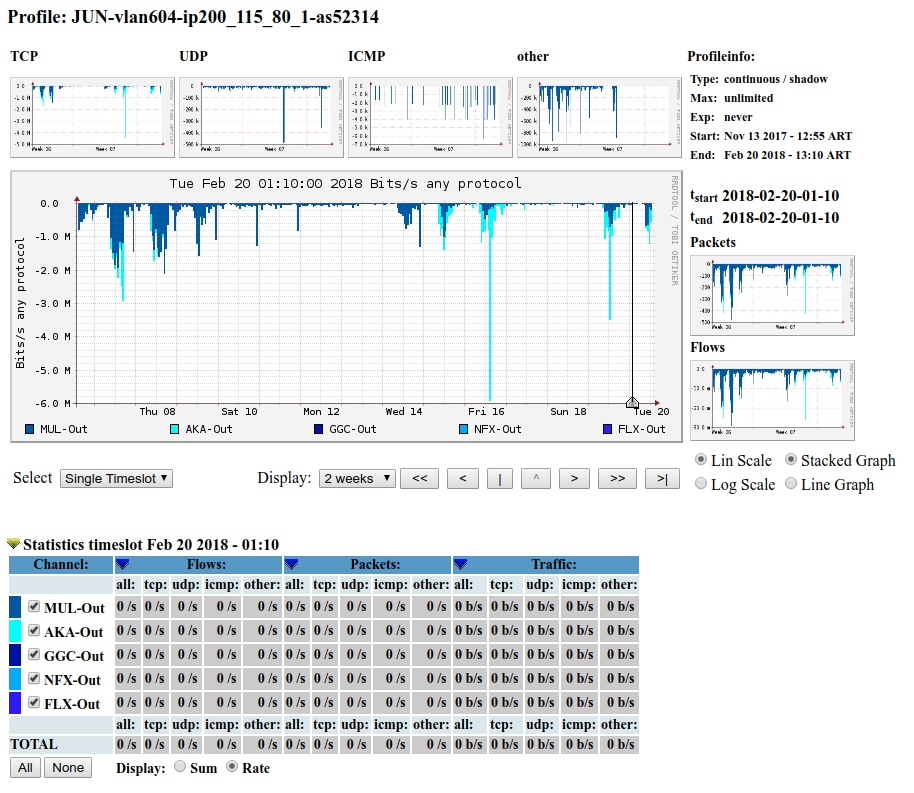This screenshot has width=914, height=793.
Task: Uncheck the MUL-Out channel checkbox
Action: click(x=35, y=607)
